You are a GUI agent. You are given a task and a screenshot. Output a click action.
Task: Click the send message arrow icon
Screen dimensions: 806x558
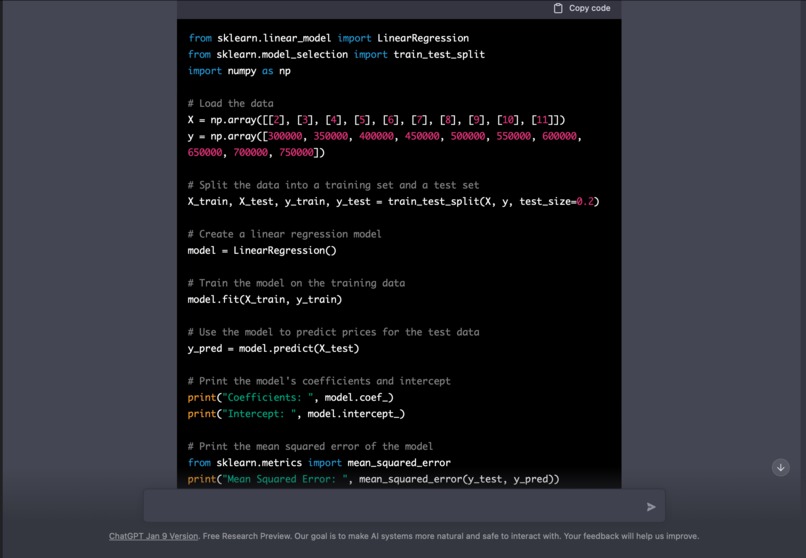(x=651, y=507)
